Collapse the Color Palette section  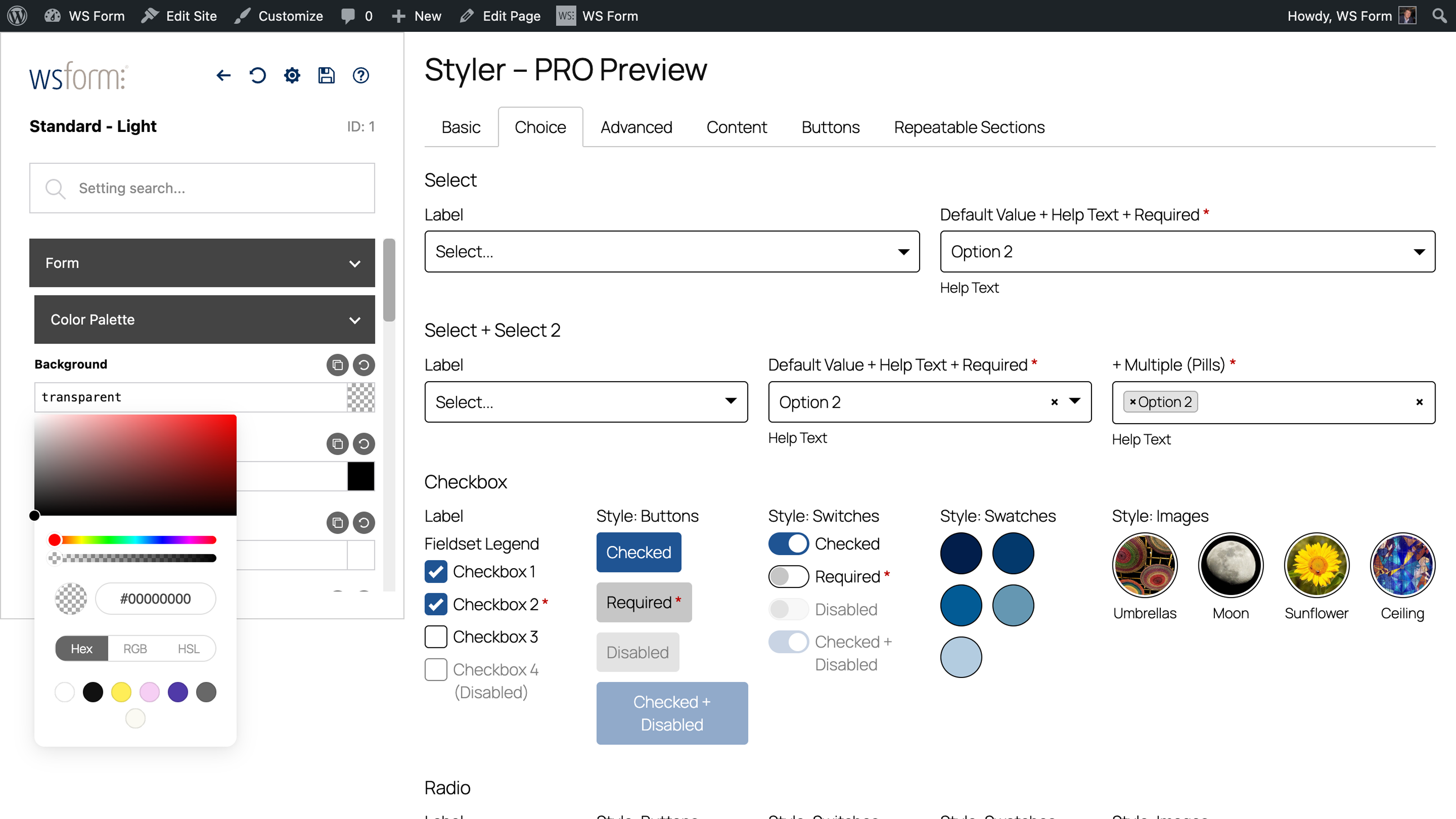[x=205, y=319]
